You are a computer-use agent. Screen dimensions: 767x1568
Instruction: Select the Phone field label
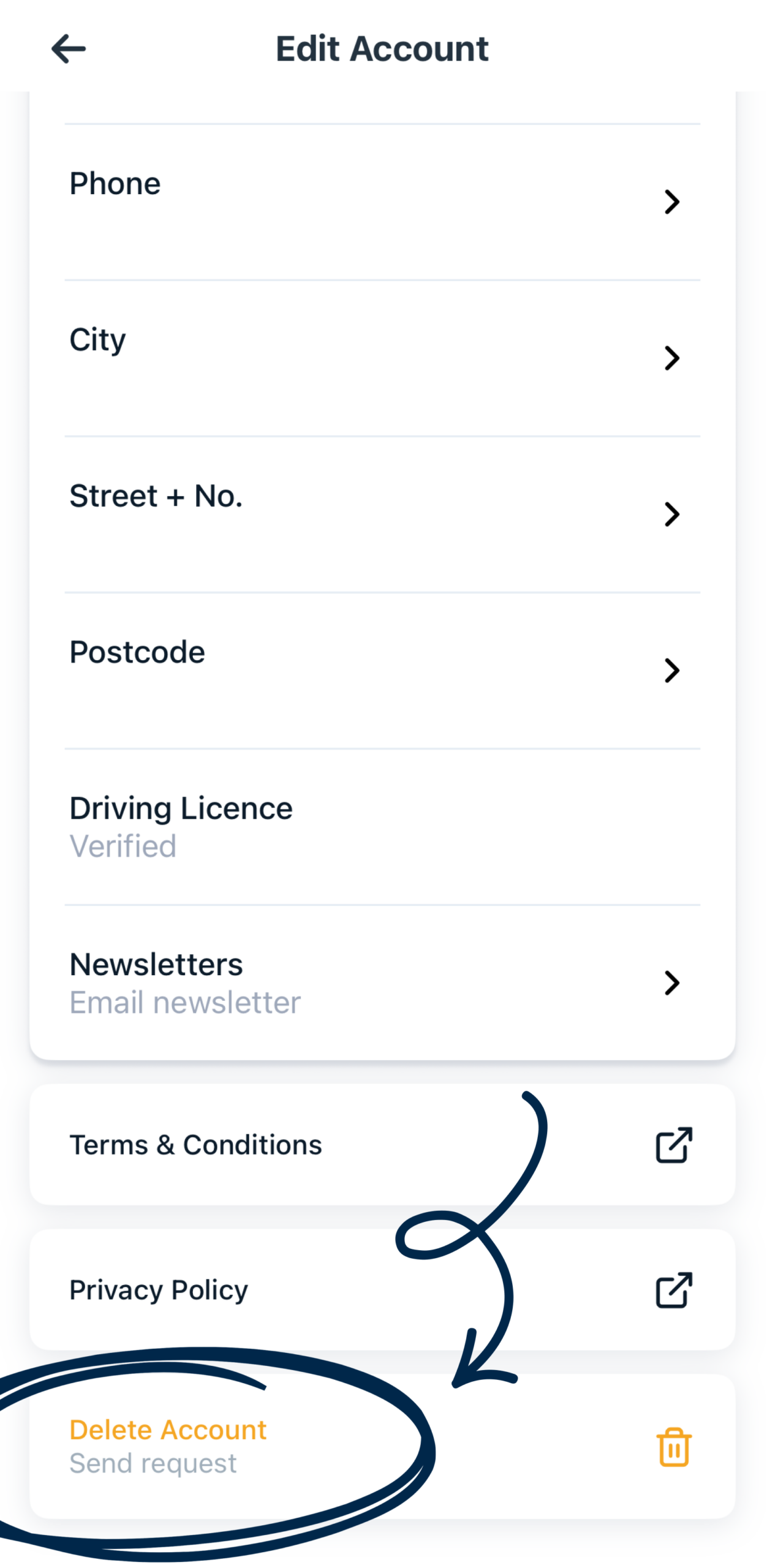tap(115, 183)
